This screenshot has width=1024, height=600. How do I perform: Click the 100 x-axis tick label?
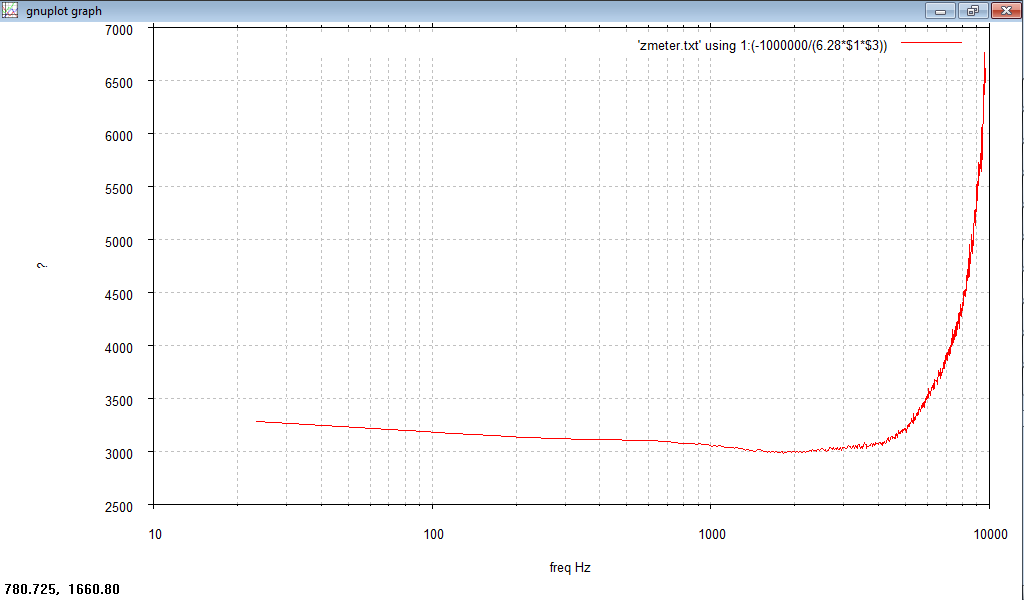(x=433, y=533)
